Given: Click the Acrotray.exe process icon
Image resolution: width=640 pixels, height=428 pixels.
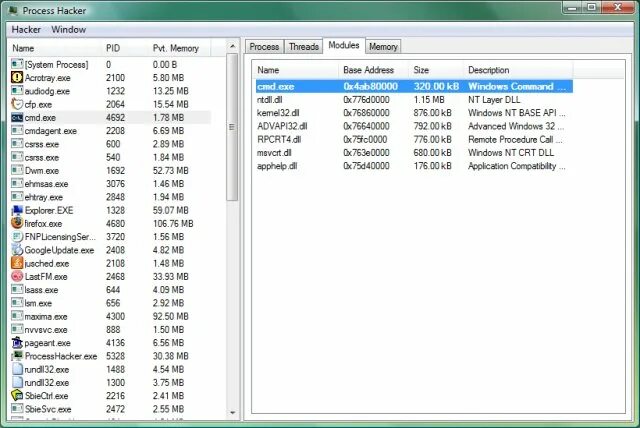Looking at the screenshot, I should [x=17, y=77].
